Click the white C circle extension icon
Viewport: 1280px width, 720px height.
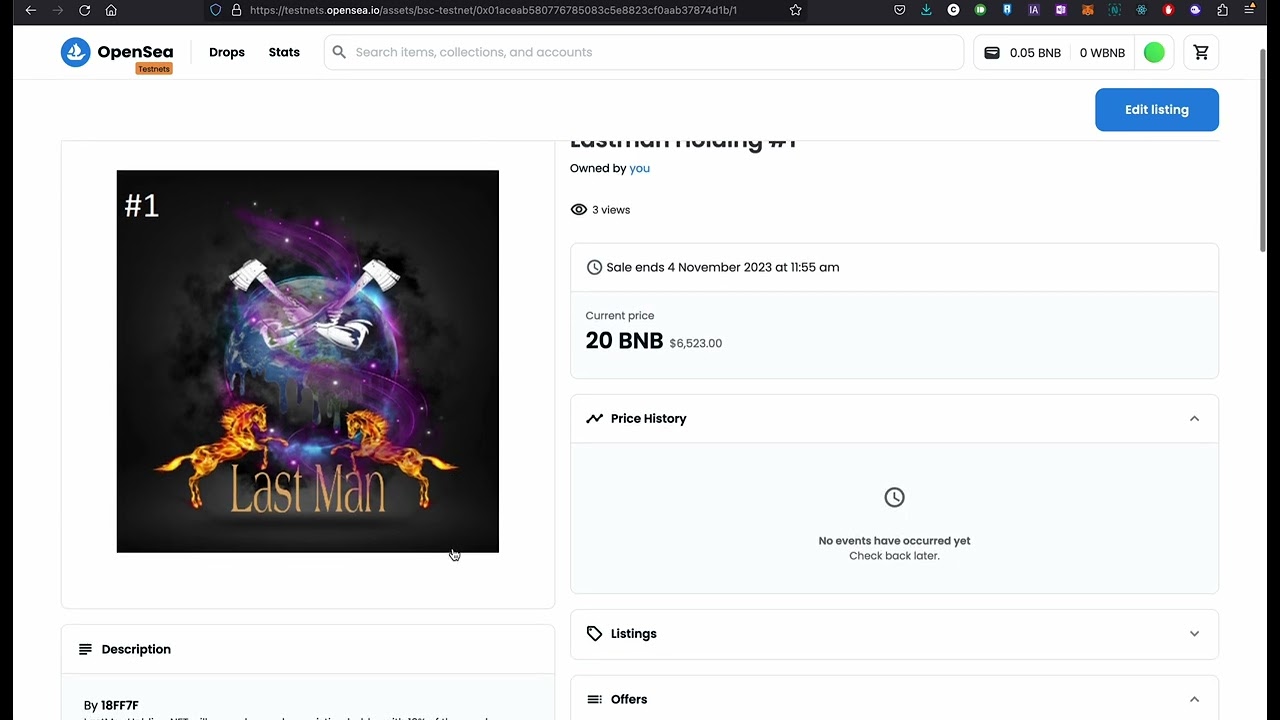[x=953, y=10]
